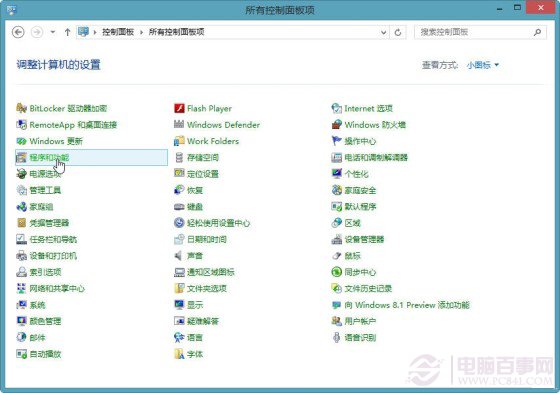560x393 pixels.
Task: Open the Internet 选项 icon
Action: tap(337, 108)
